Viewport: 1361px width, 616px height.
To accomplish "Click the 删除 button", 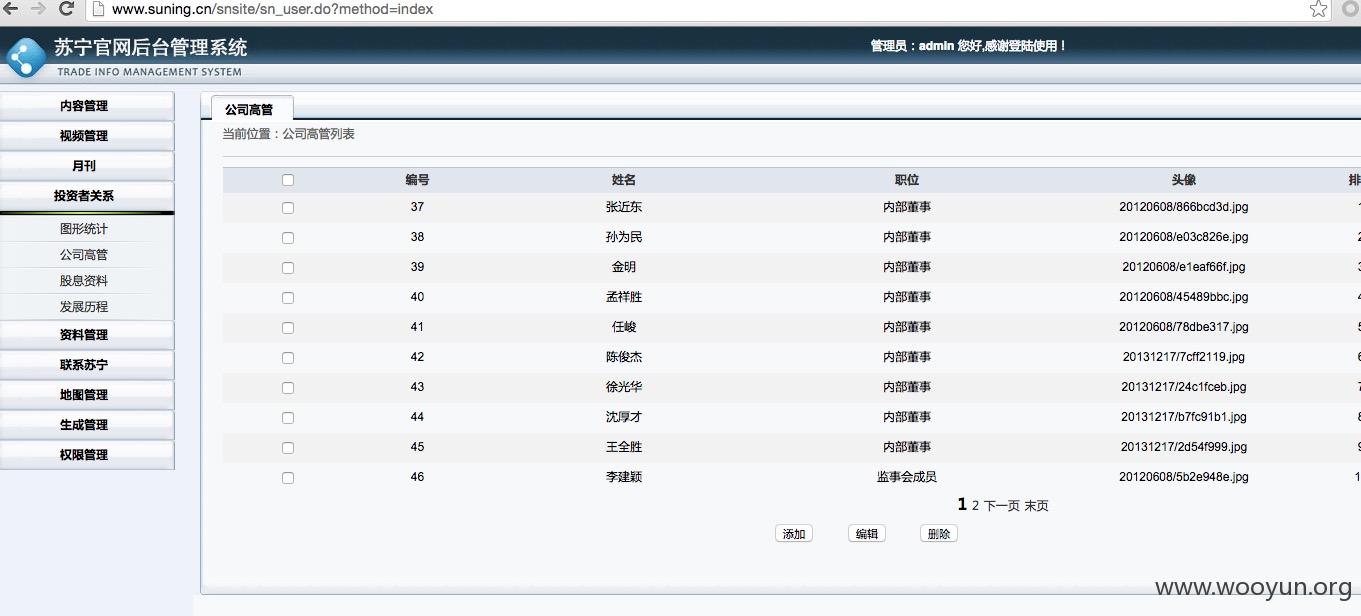I will (x=939, y=534).
